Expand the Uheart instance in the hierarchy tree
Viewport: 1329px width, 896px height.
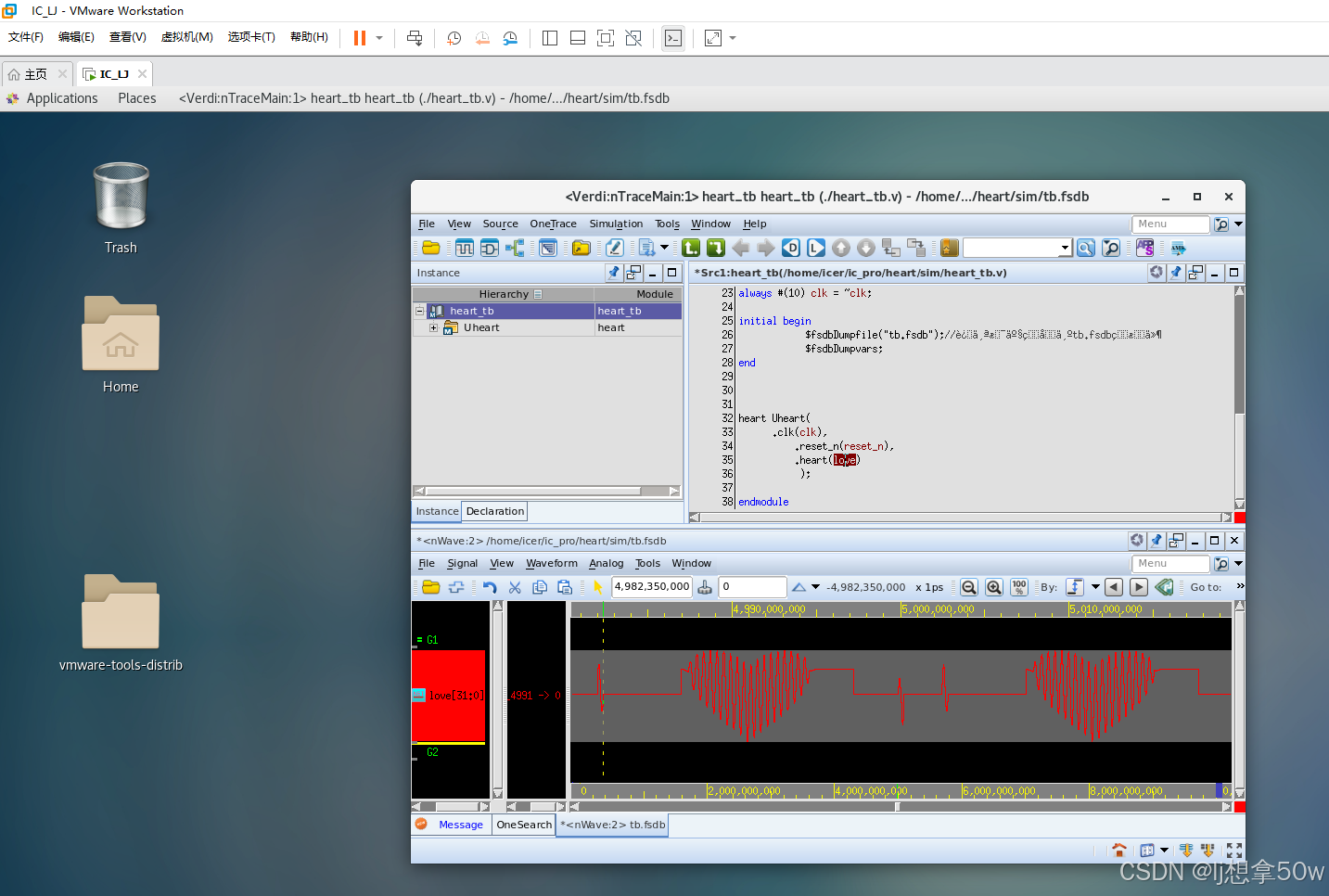pyautogui.click(x=433, y=327)
